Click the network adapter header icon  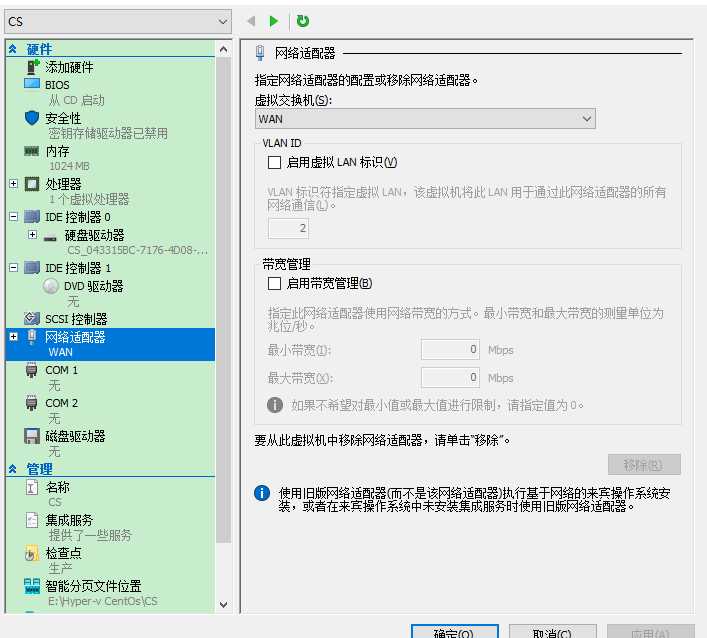260,53
